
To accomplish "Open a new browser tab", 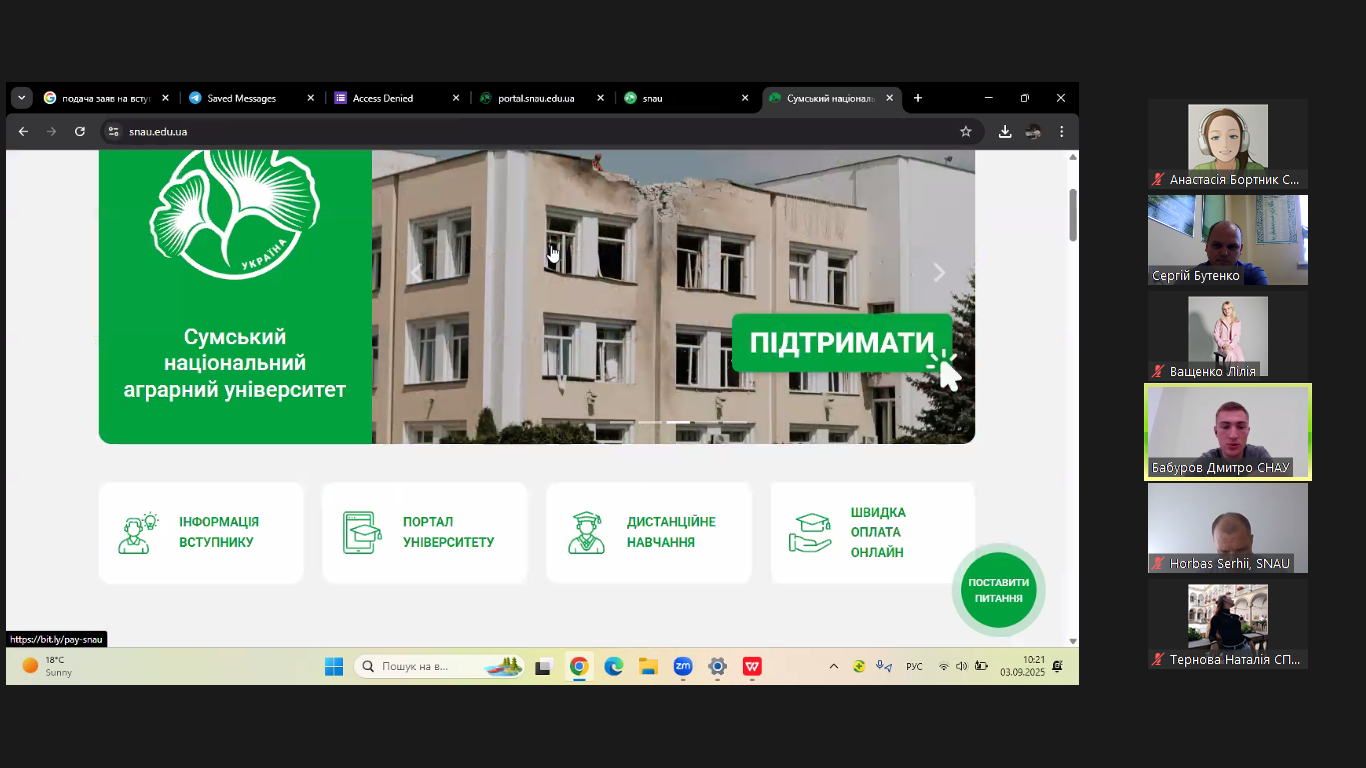I will point(918,98).
